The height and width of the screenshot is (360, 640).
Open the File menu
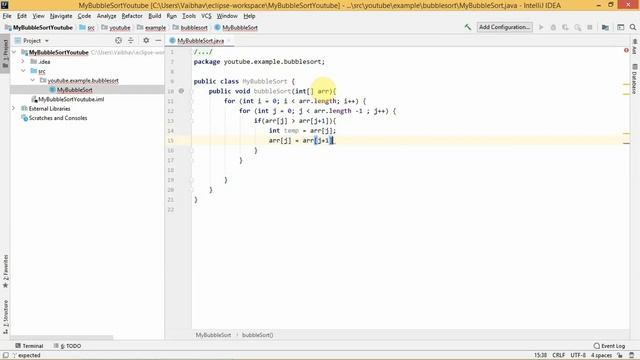(7, 16)
